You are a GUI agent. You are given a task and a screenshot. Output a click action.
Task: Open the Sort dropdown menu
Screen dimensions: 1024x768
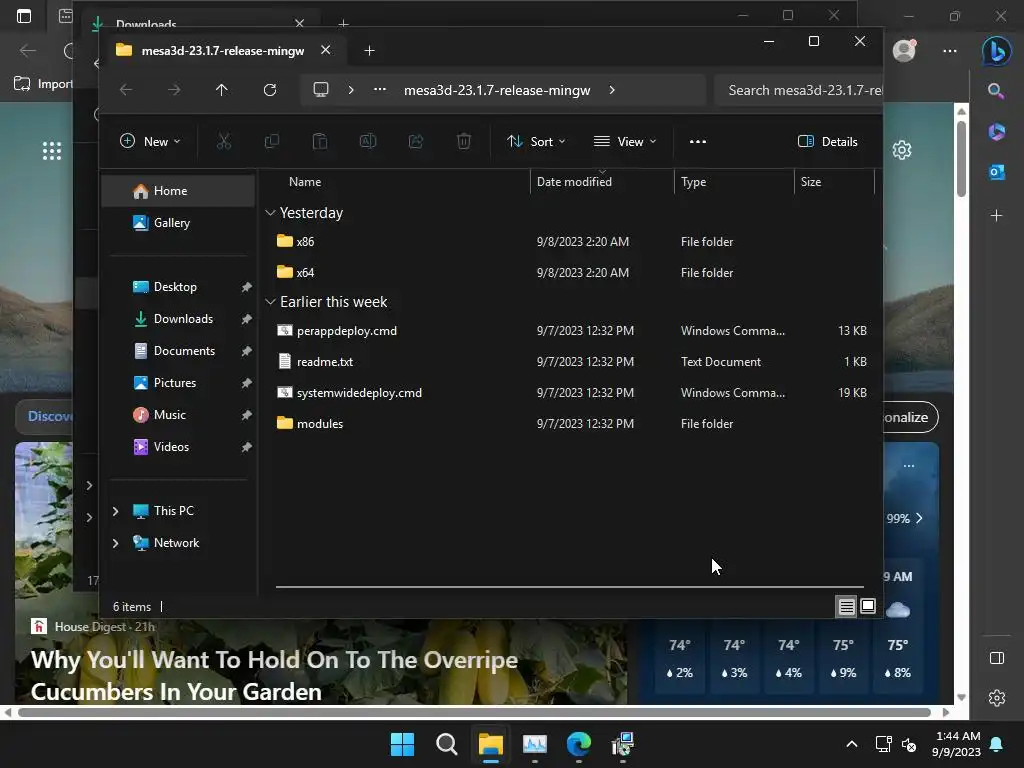click(x=536, y=141)
